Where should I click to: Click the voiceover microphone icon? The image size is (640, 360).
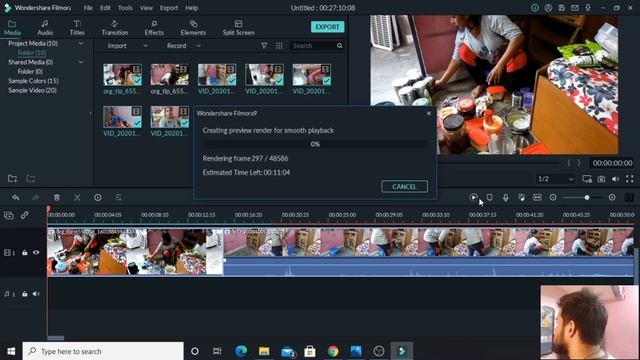(x=505, y=198)
